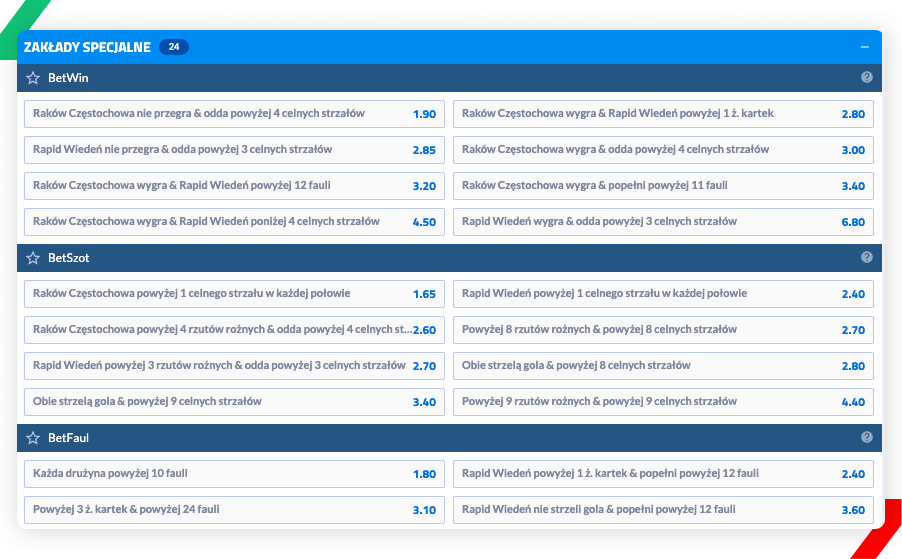Open help icon for BetFaul section
Screen dimensions: 902x559
coord(866,437)
